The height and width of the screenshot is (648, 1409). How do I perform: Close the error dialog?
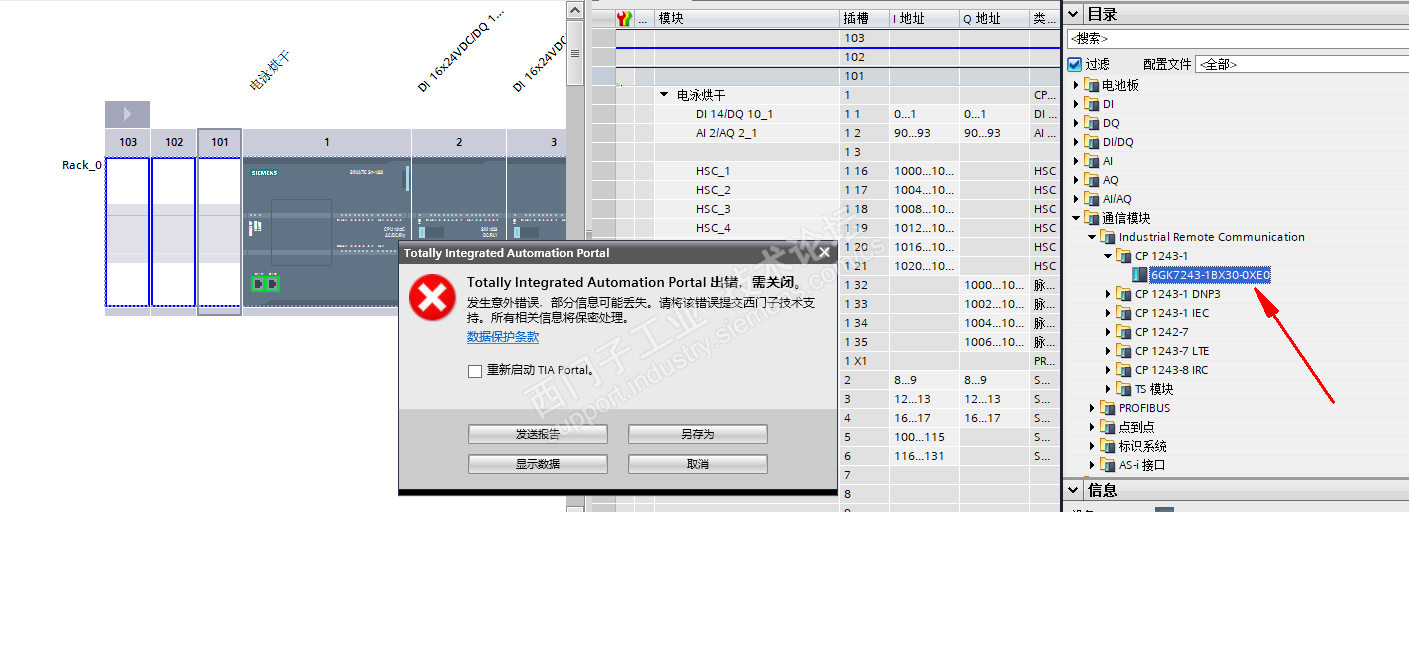(x=824, y=253)
